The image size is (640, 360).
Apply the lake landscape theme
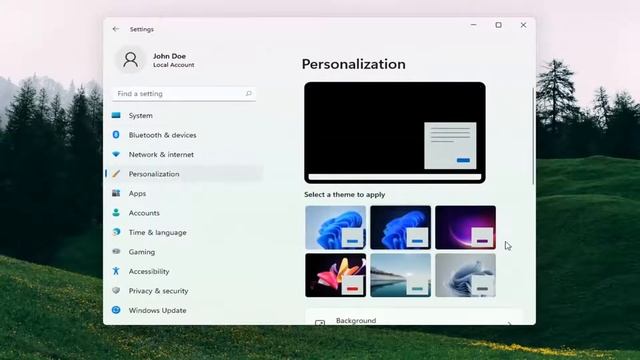point(400,275)
